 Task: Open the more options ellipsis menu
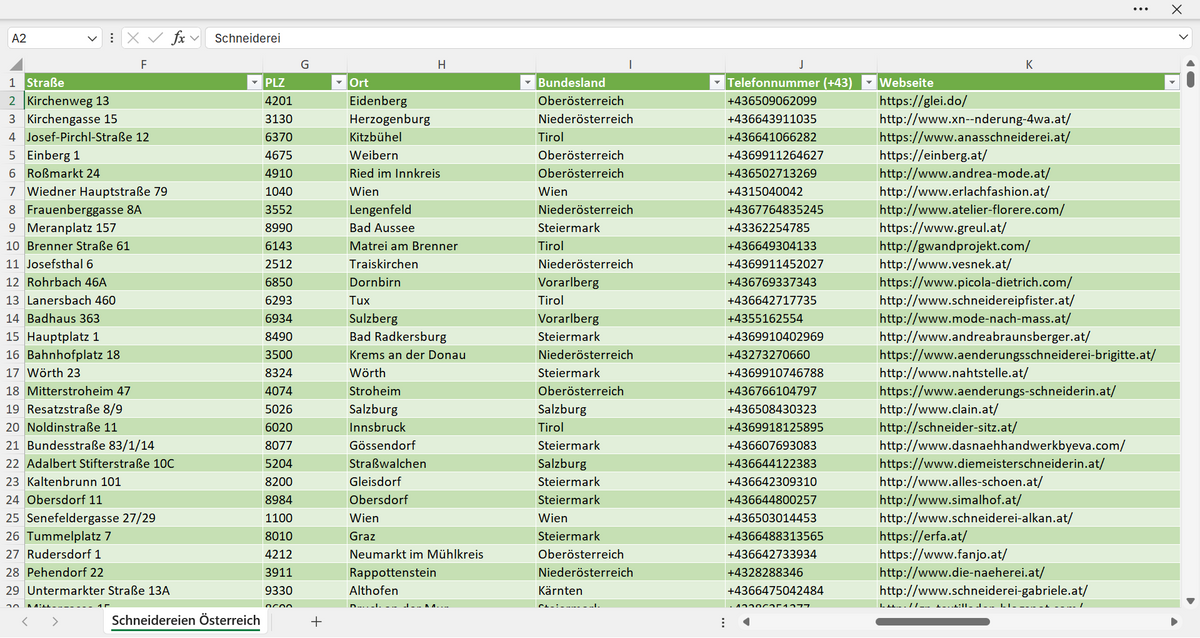pyautogui.click(x=1141, y=9)
